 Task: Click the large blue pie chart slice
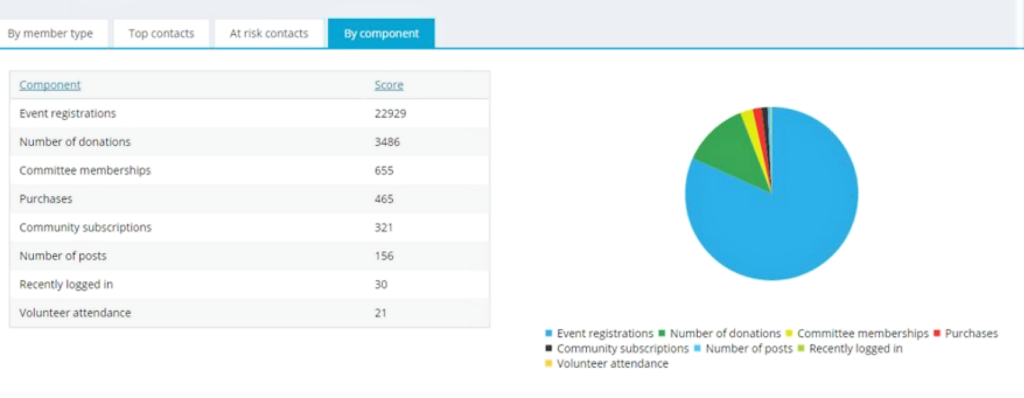pyautogui.click(x=784, y=216)
